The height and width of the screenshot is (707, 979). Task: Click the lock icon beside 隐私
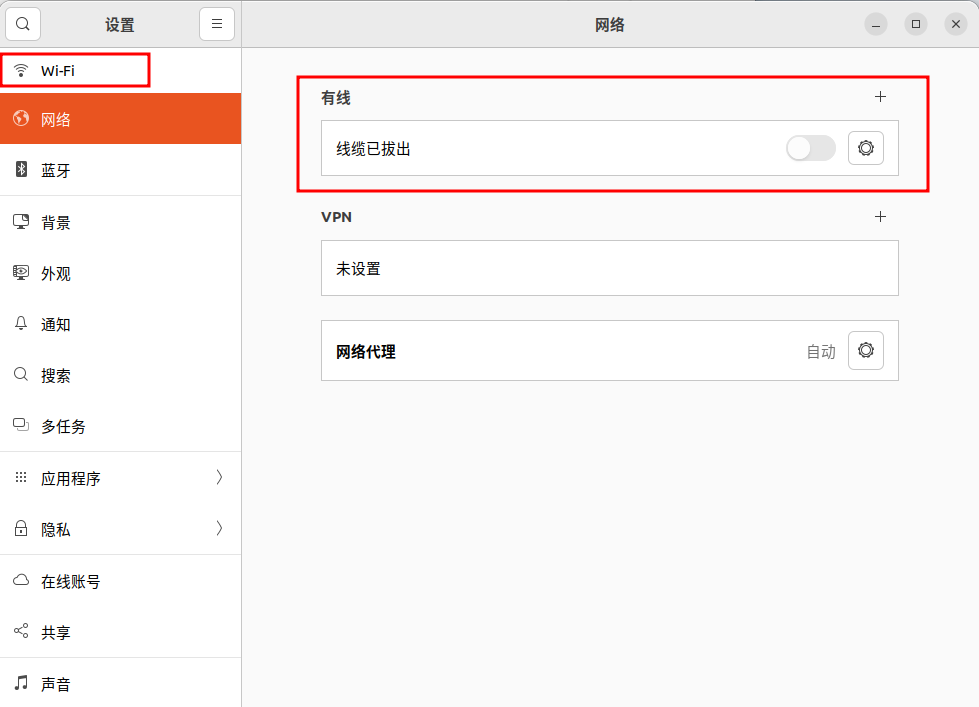click(x=21, y=528)
